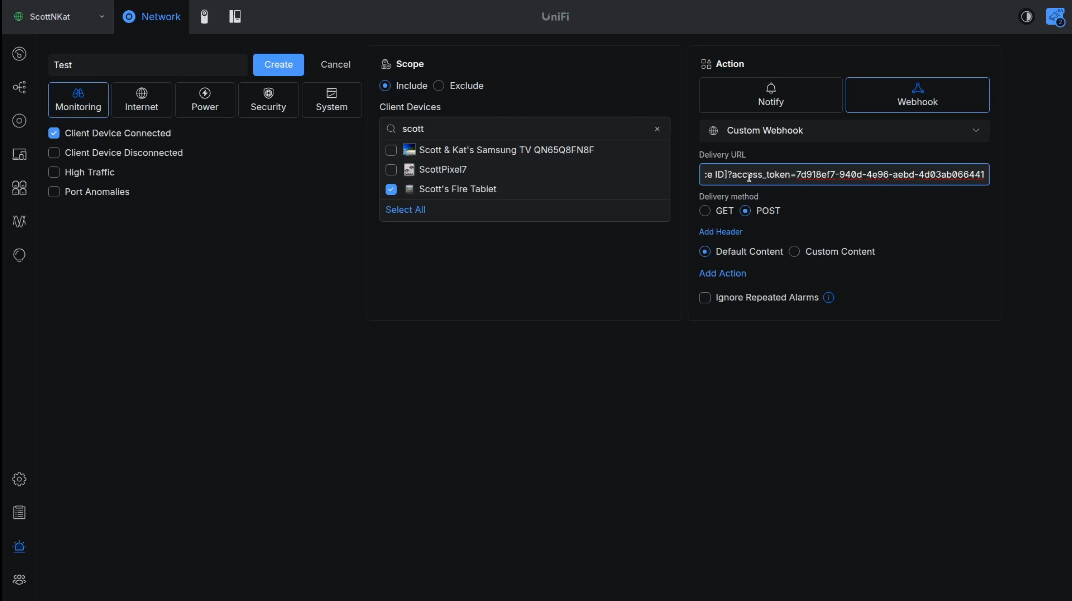Click the Select All link
The height and width of the screenshot is (601, 1072).
click(405, 210)
